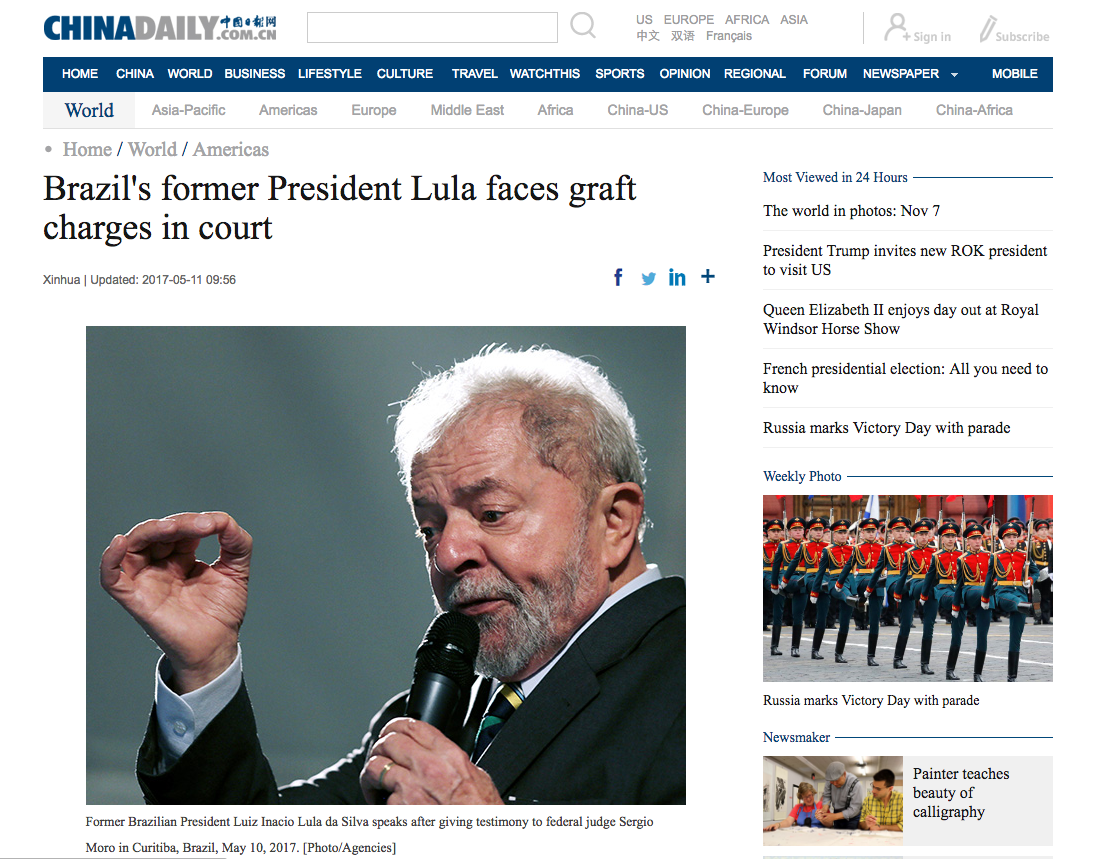1107x859 pixels.
Task: Click the World breadcrumb link
Action: click(x=152, y=150)
